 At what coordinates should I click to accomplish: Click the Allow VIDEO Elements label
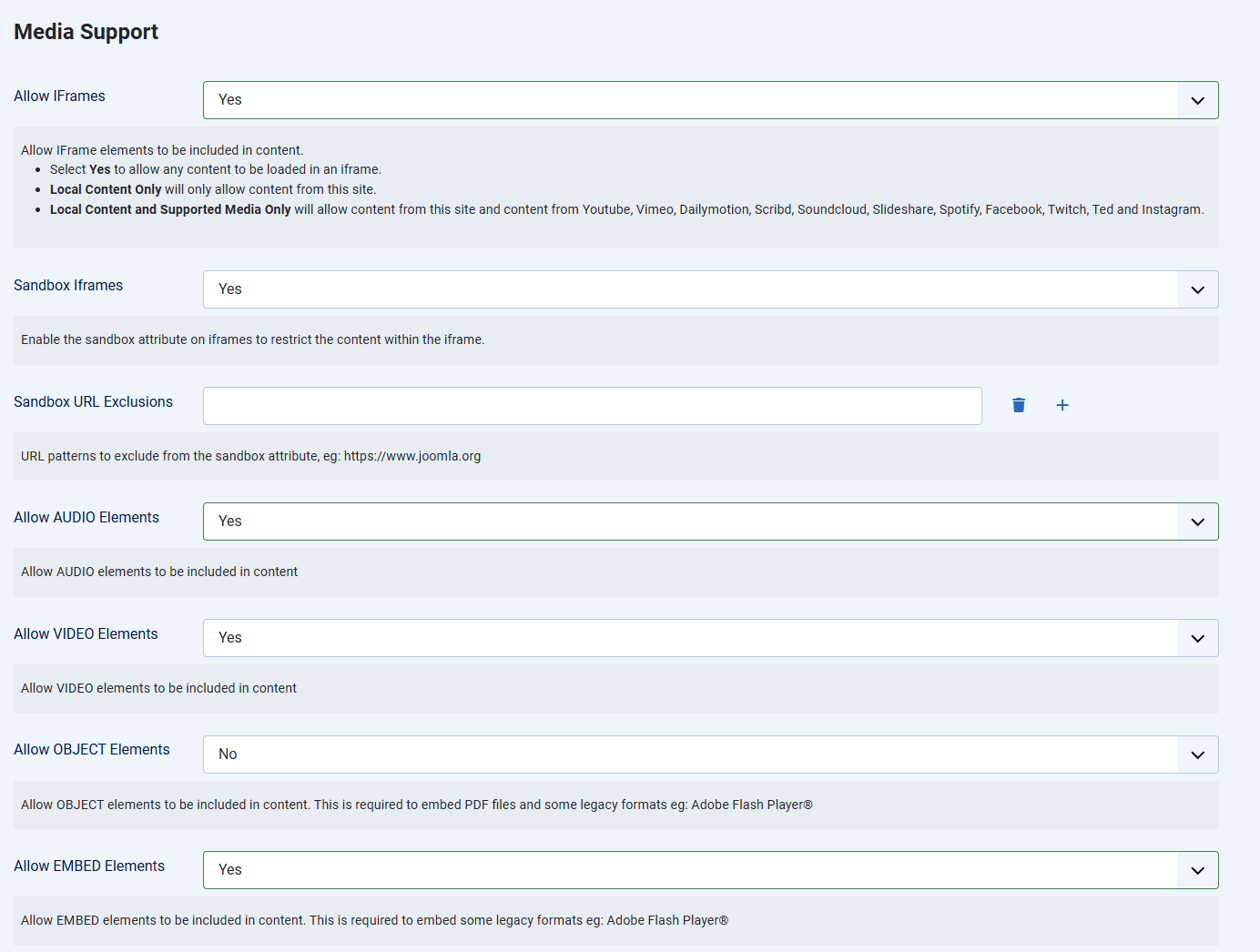tap(86, 634)
